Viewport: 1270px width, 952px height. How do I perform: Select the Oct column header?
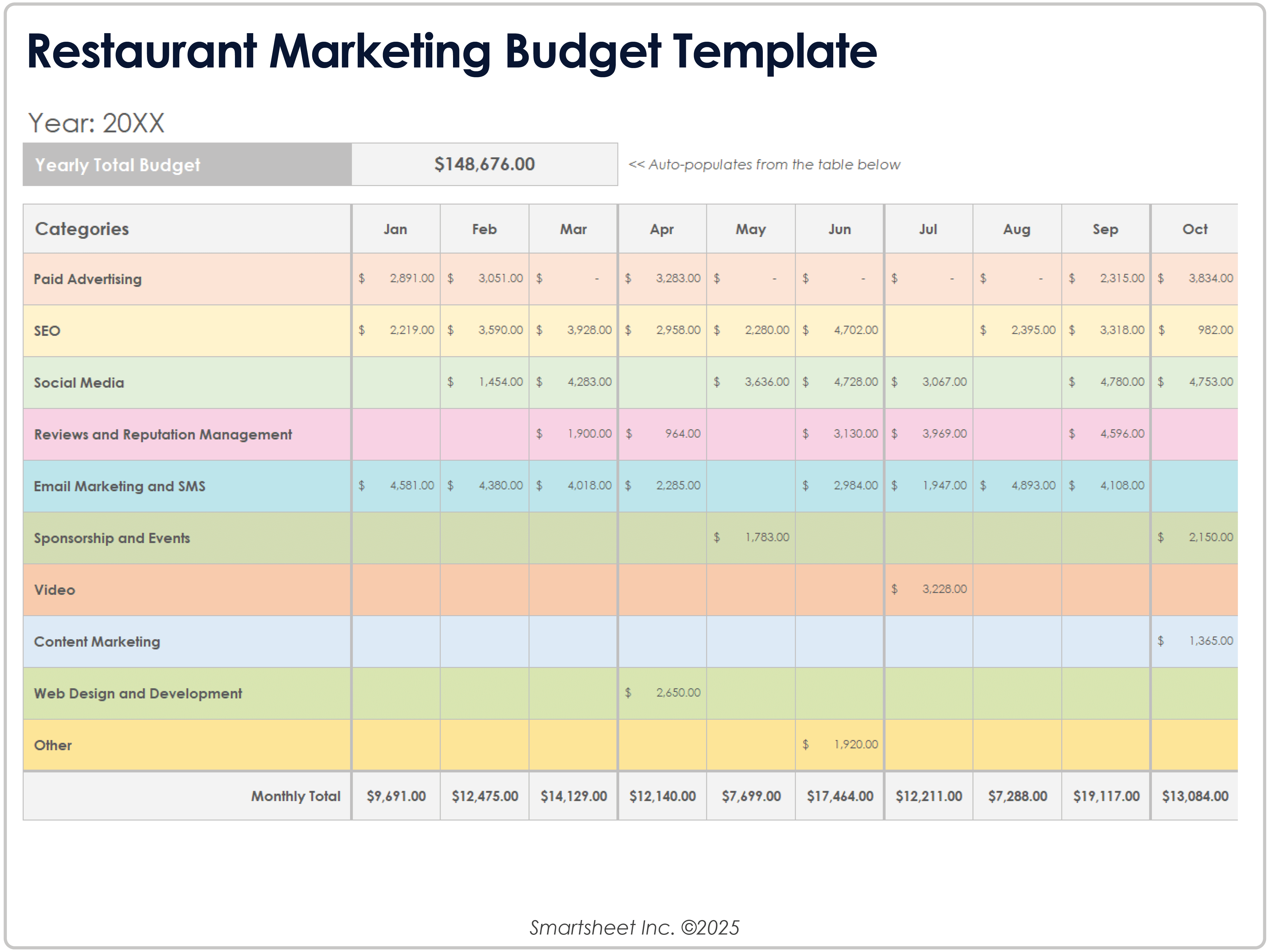point(1194,229)
